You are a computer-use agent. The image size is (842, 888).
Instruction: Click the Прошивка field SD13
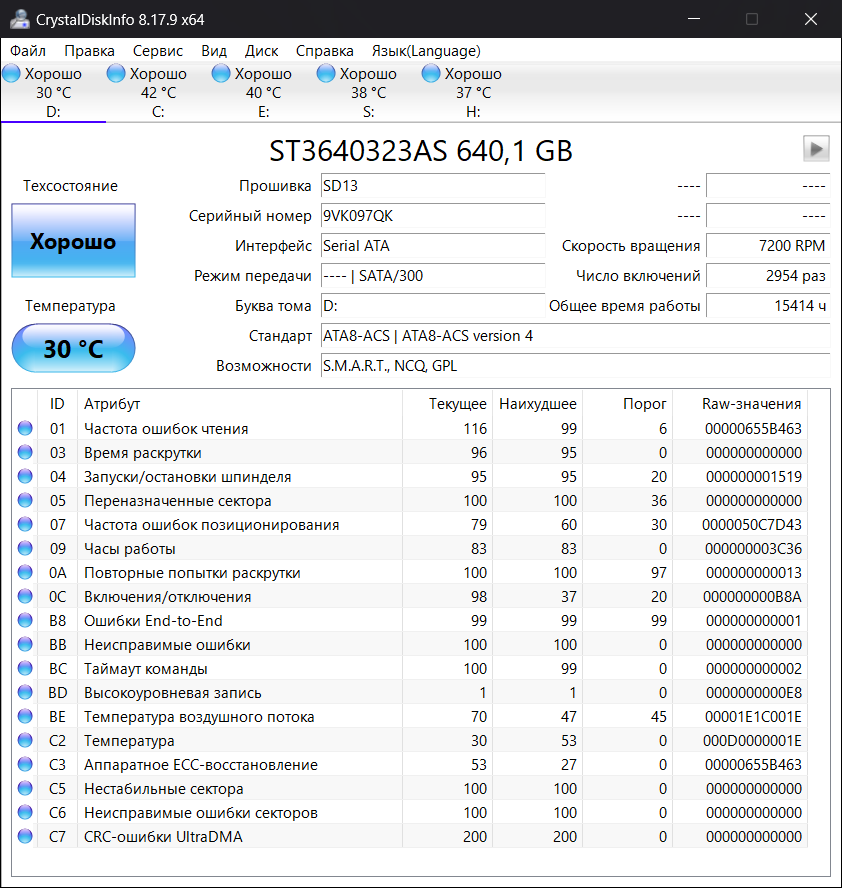tap(433, 186)
